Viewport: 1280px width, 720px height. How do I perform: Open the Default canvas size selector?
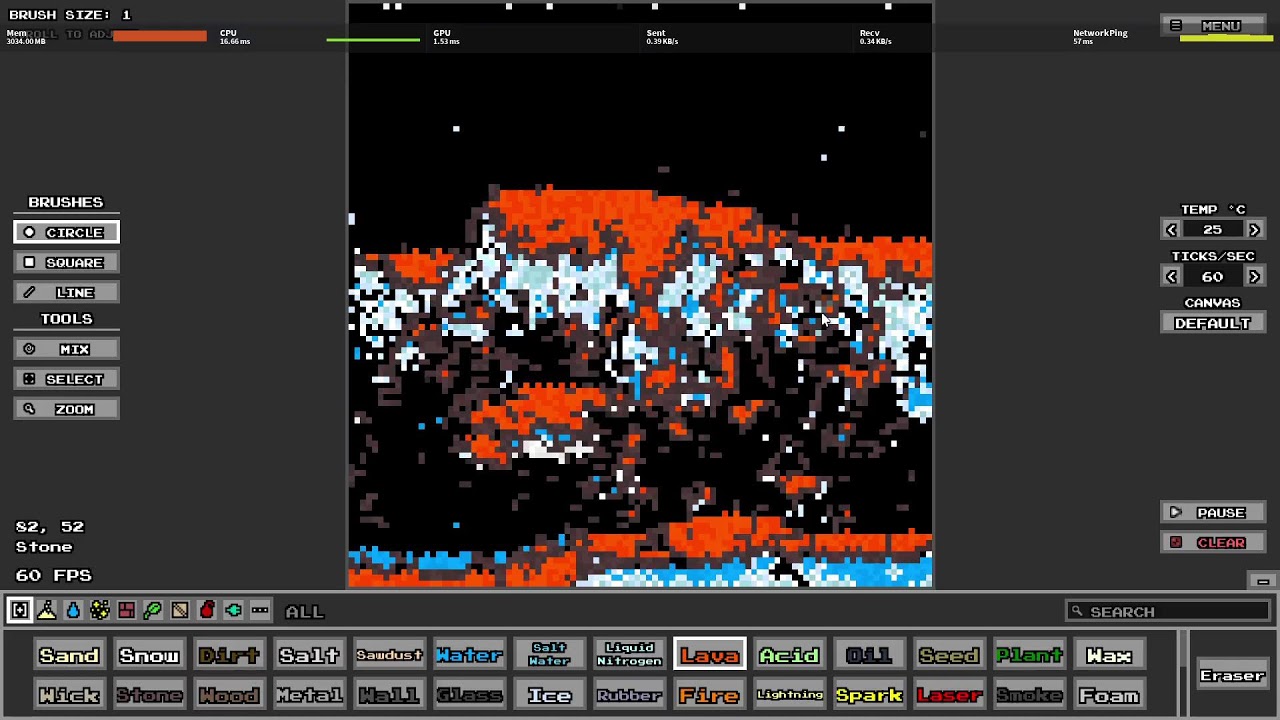tap(1212, 323)
